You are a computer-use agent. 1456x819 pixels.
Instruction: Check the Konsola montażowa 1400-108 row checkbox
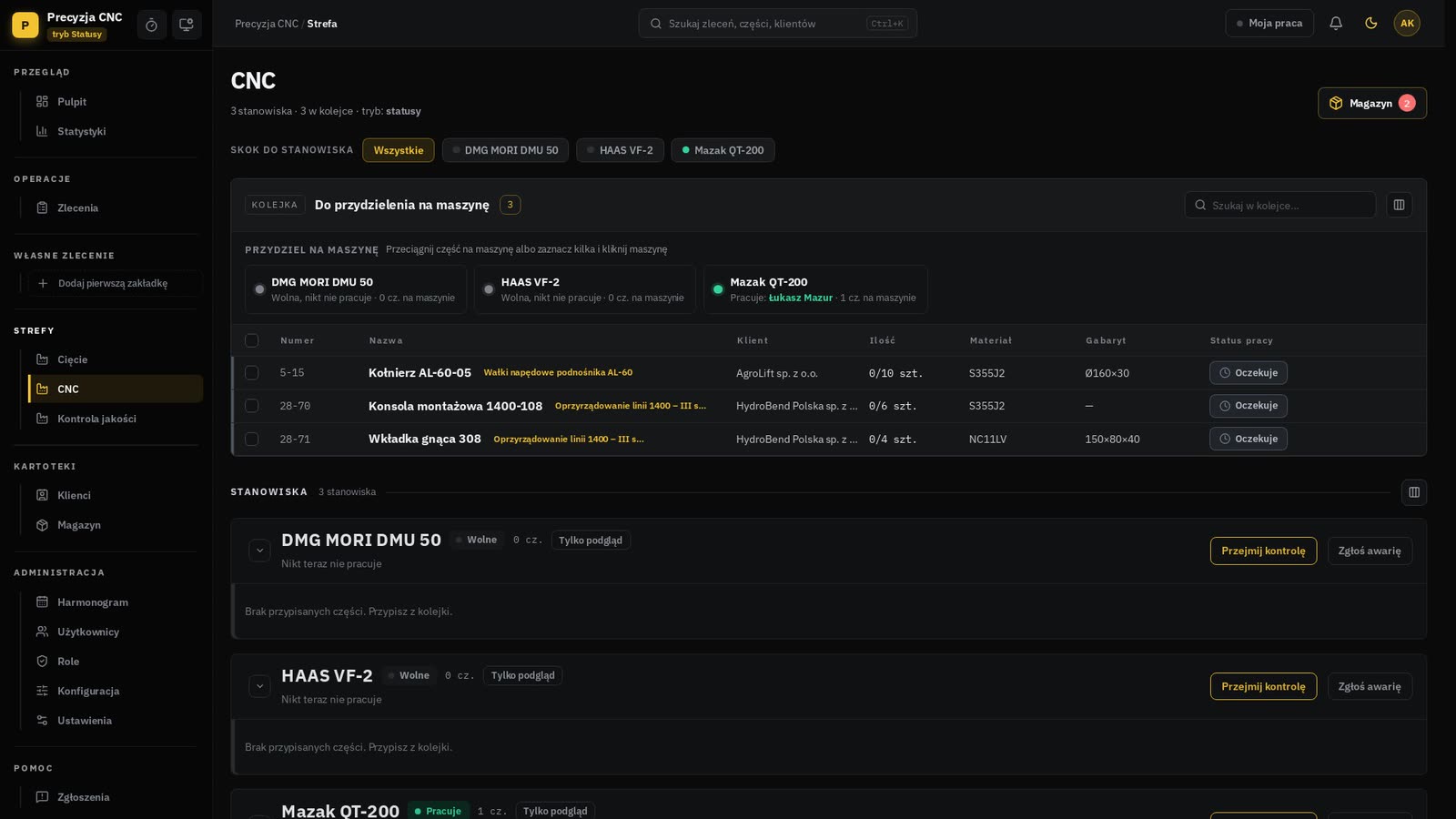tap(252, 406)
